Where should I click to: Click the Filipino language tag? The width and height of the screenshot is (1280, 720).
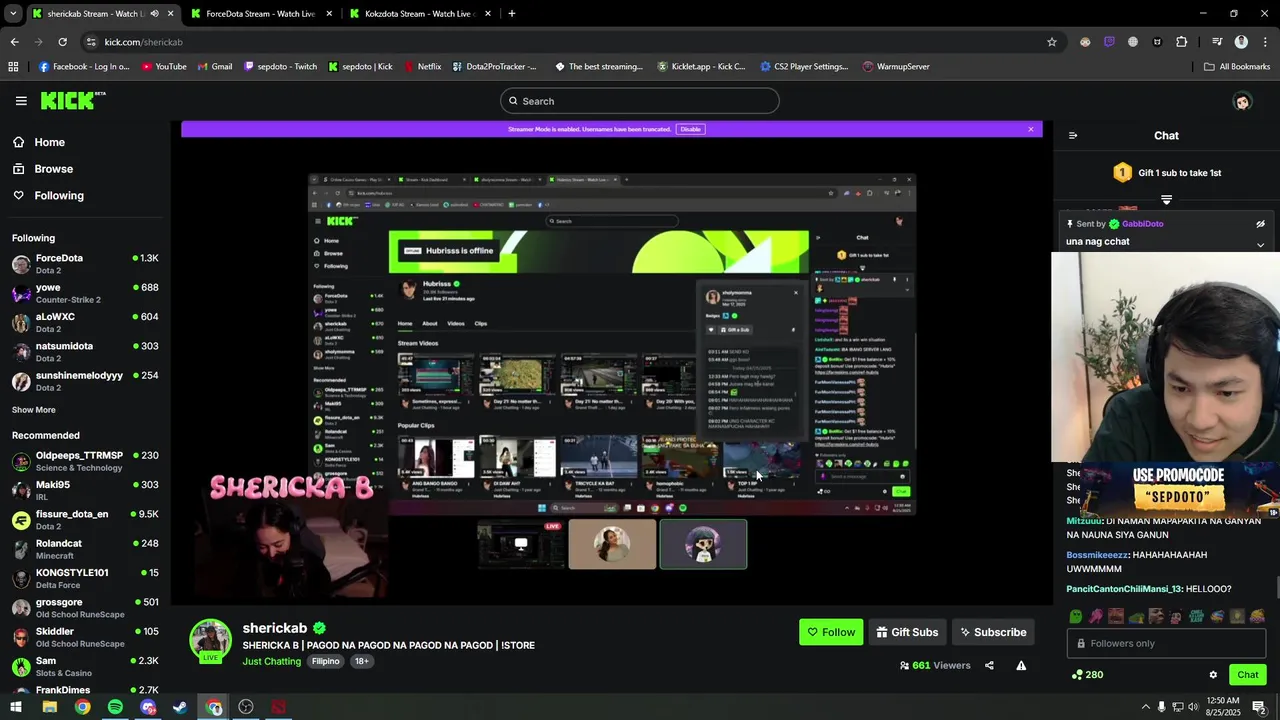pyautogui.click(x=325, y=662)
